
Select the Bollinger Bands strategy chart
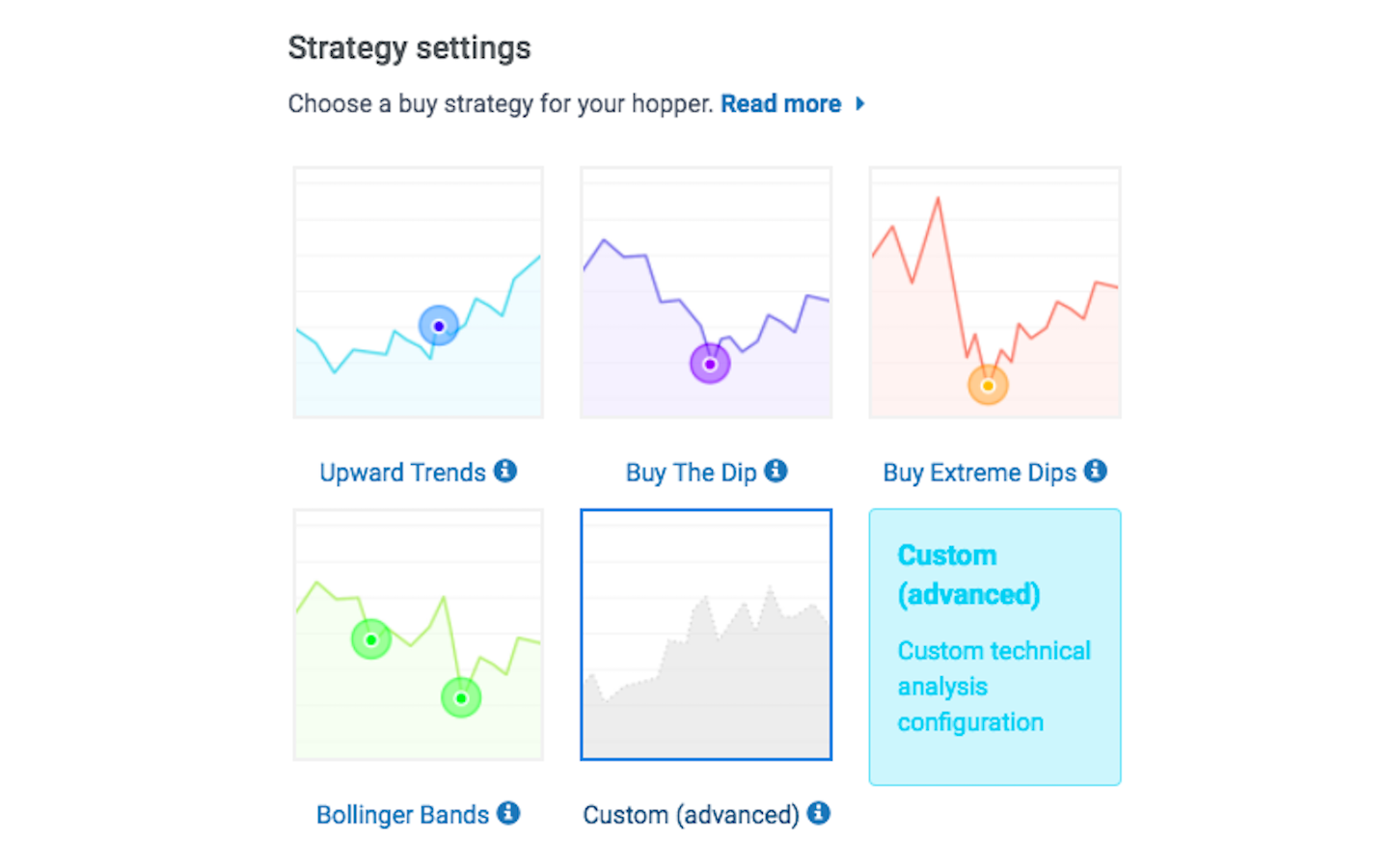pyautogui.click(x=419, y=635)
